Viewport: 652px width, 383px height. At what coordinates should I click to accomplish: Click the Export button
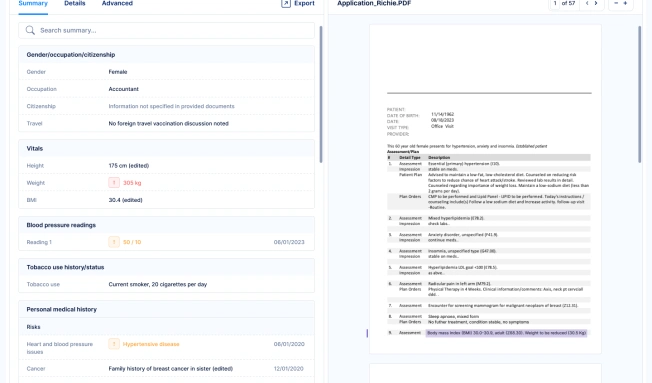tap(298, 3)
